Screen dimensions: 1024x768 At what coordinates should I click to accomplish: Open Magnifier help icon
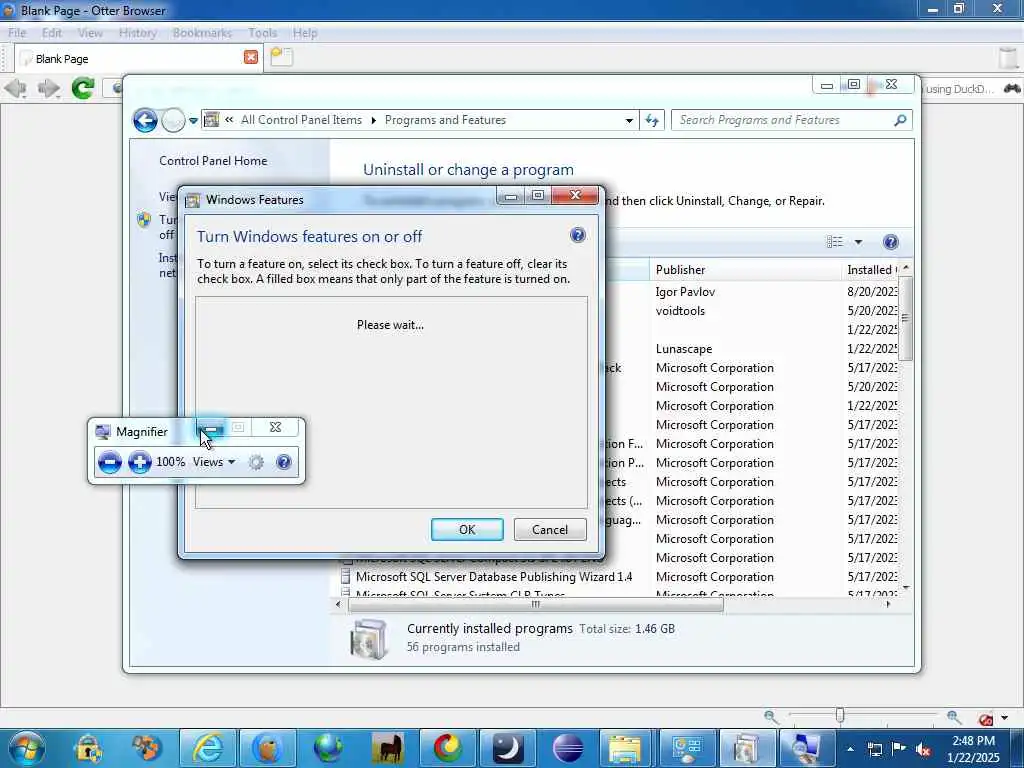283,462
